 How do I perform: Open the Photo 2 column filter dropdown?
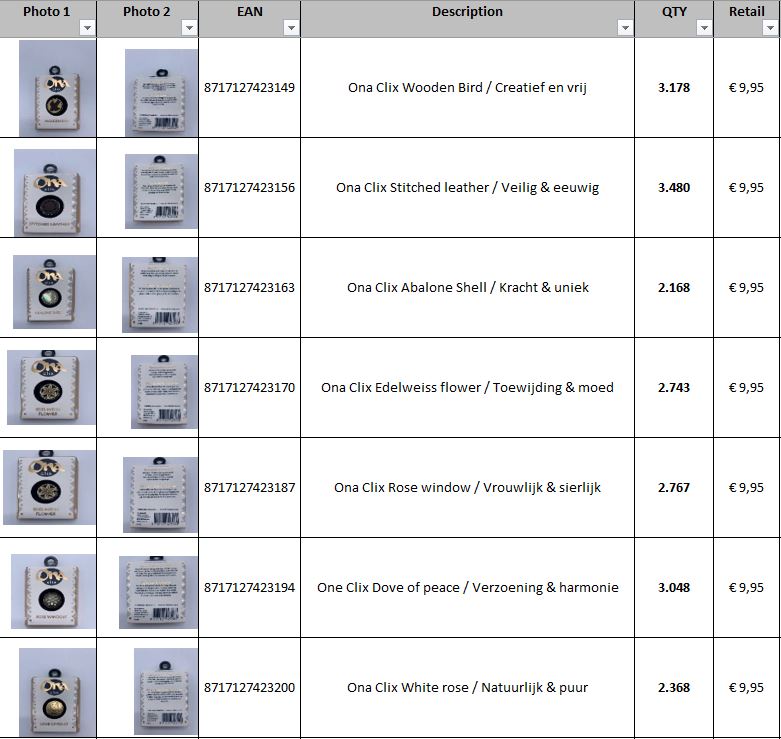click(189, 28)
